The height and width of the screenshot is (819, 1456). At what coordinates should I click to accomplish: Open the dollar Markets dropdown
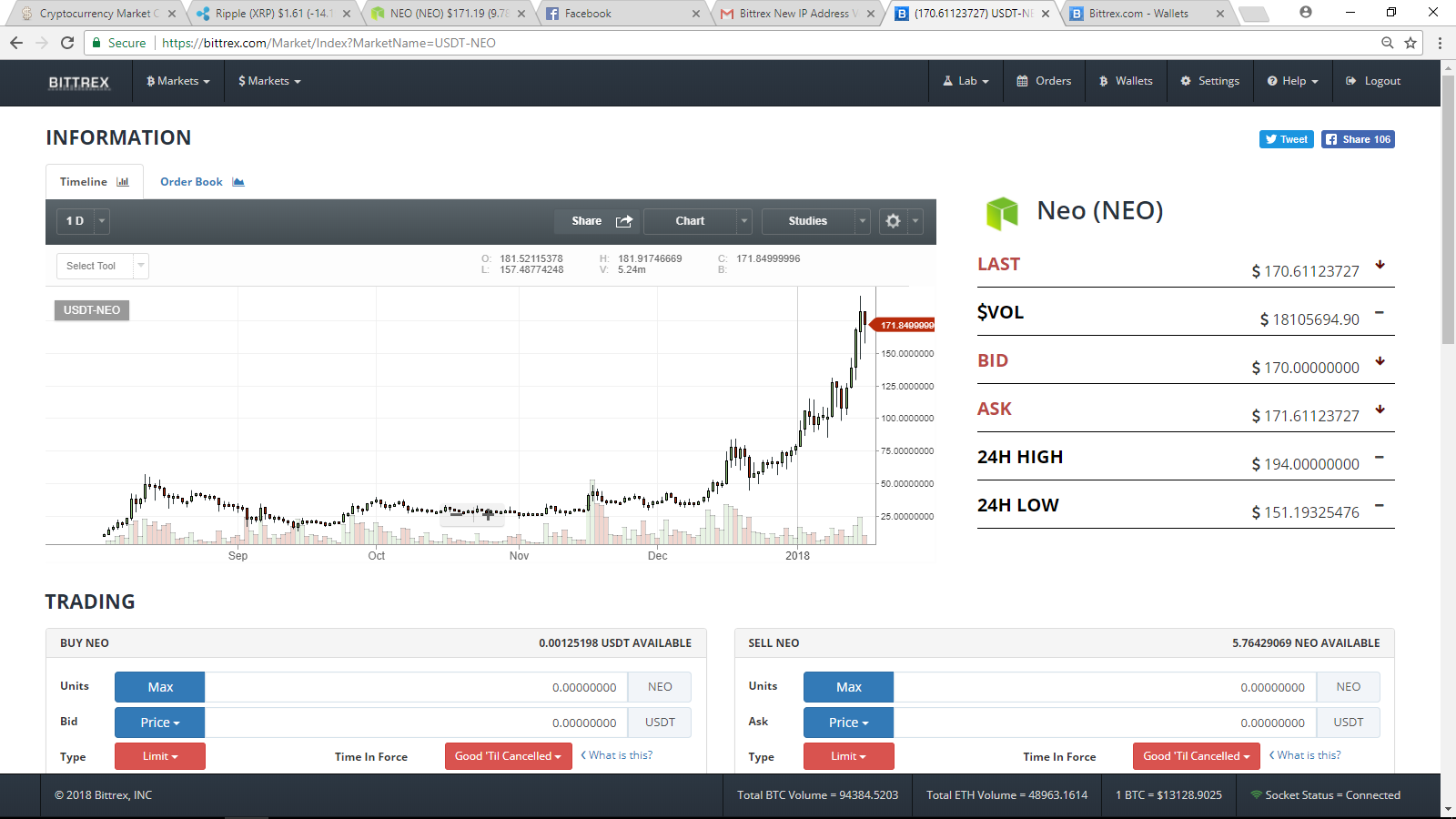(x=269, y=81)
